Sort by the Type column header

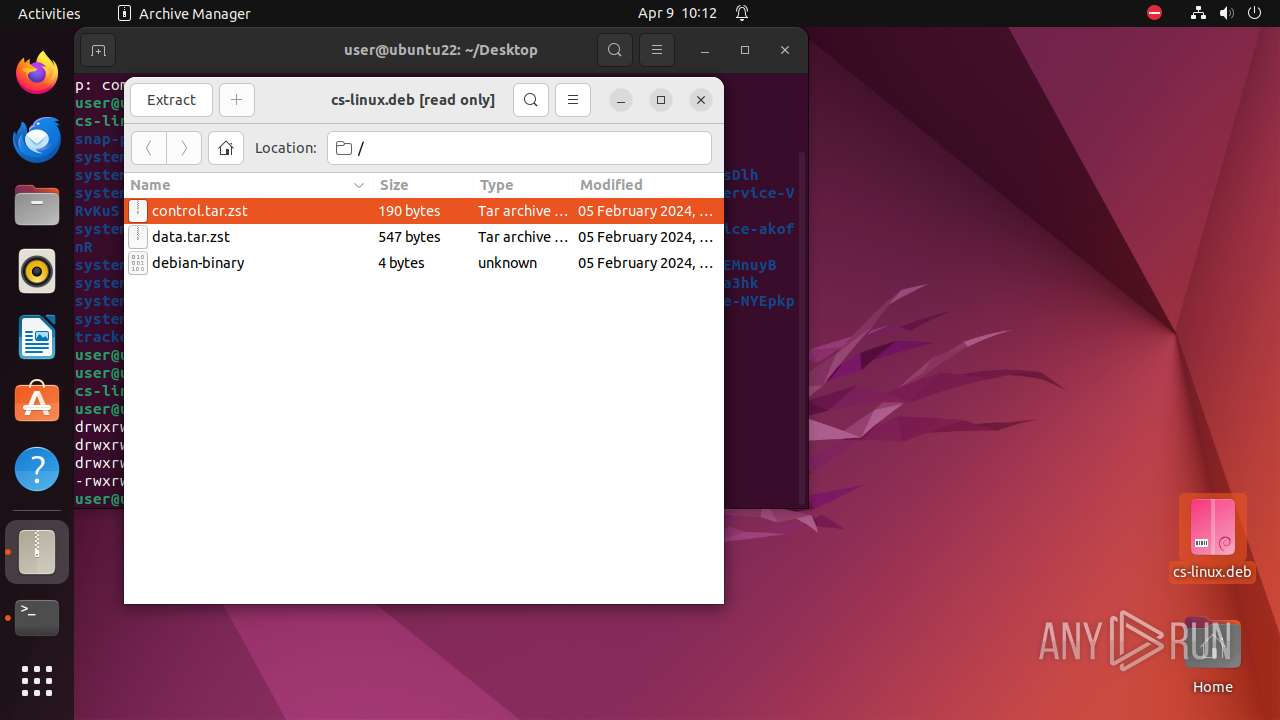pos(523,185)
